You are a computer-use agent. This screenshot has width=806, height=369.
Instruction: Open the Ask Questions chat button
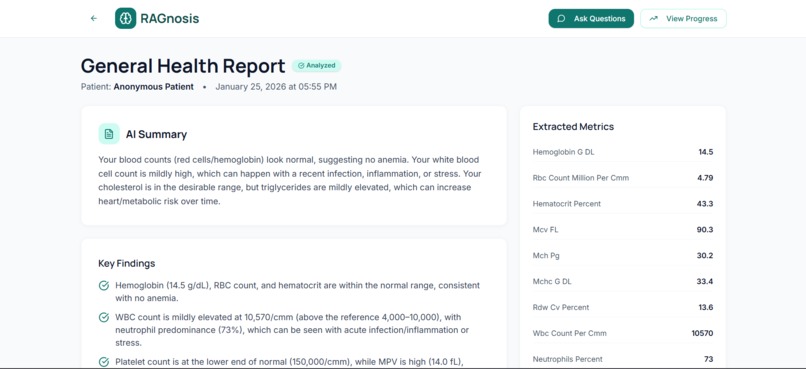pyautogui.click(x=591, y=19)
